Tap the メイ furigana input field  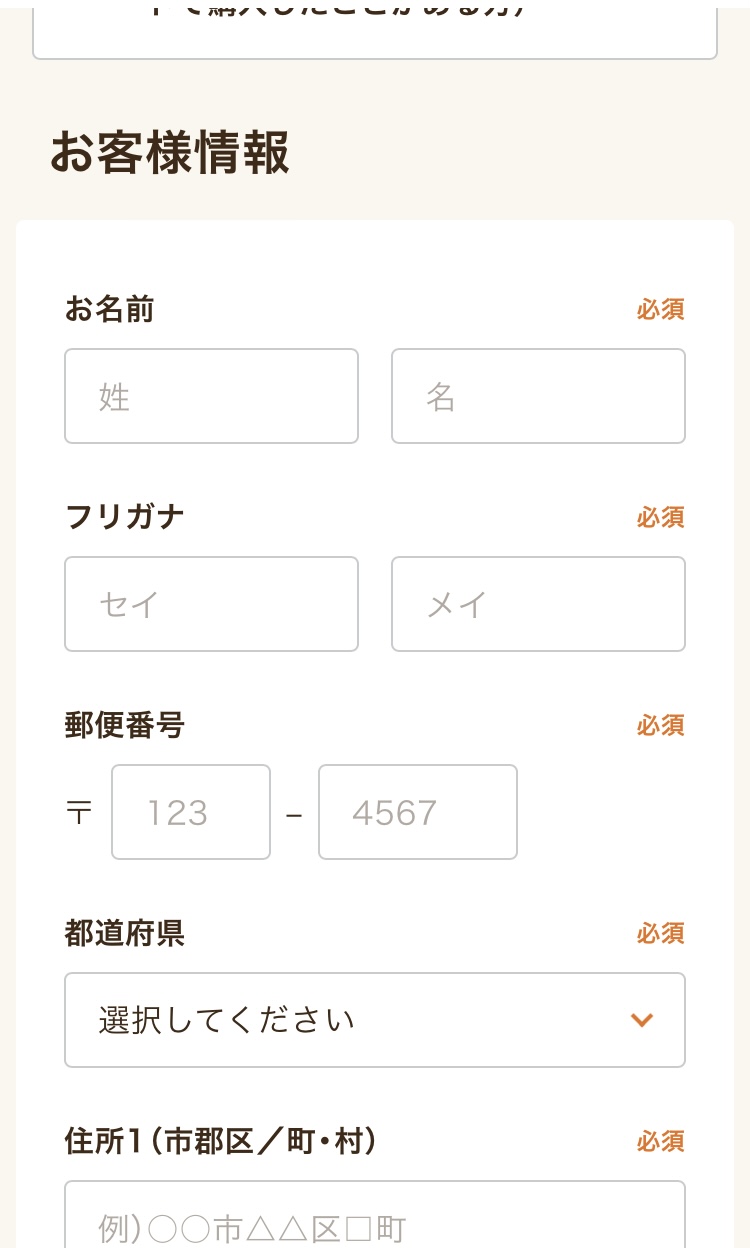(538, 604)
